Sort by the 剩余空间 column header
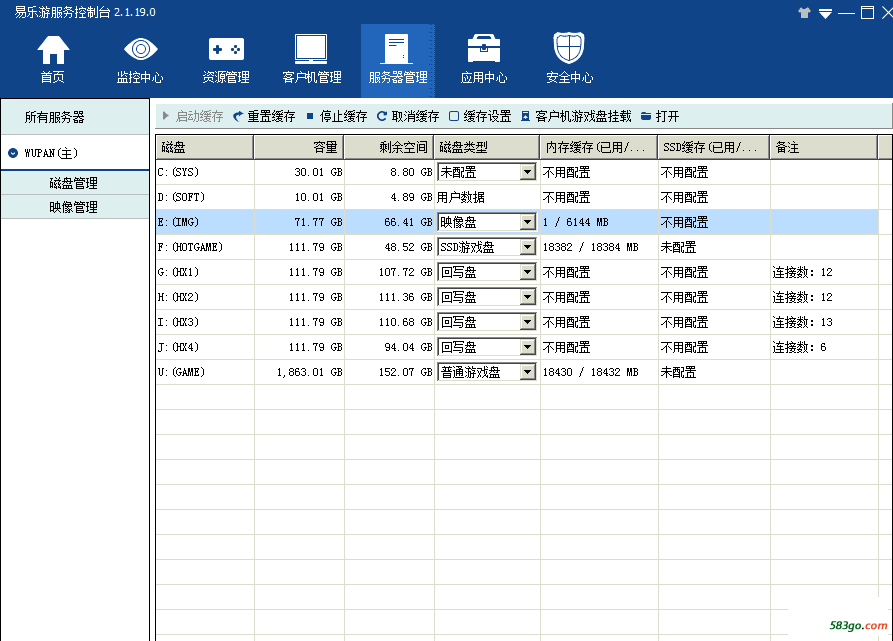 [x=388, y=147]
